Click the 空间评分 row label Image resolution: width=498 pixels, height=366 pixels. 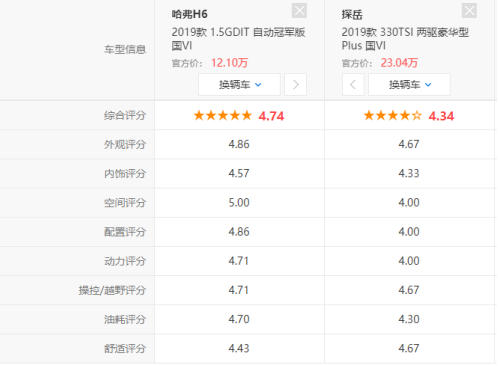(125, 203)
